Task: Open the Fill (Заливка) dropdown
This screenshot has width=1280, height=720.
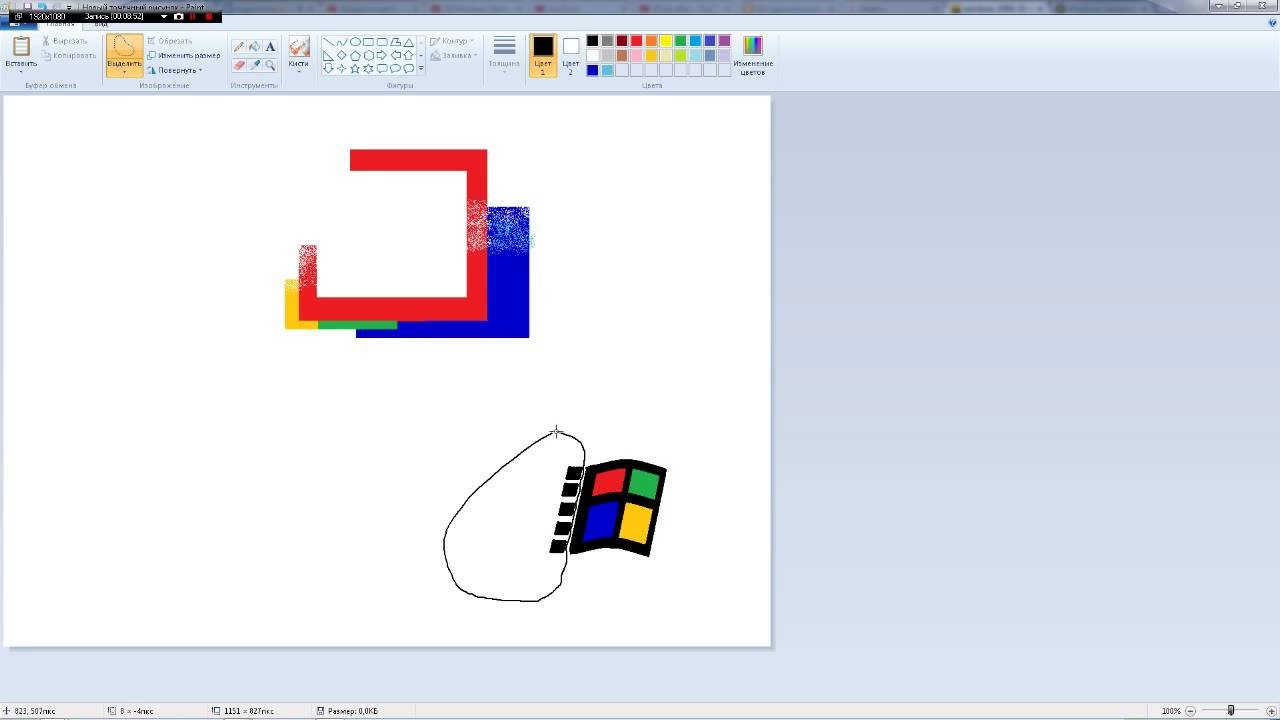Action: [453, 55]
